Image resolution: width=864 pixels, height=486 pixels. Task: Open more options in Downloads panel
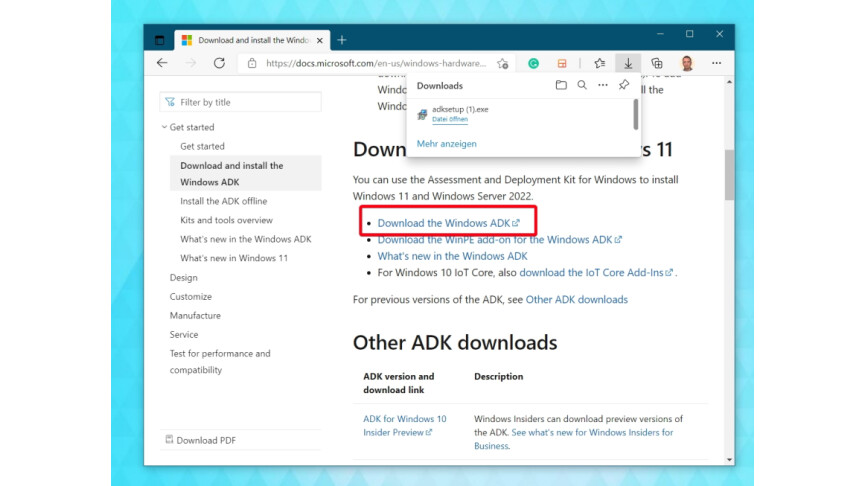pos(603,85)
